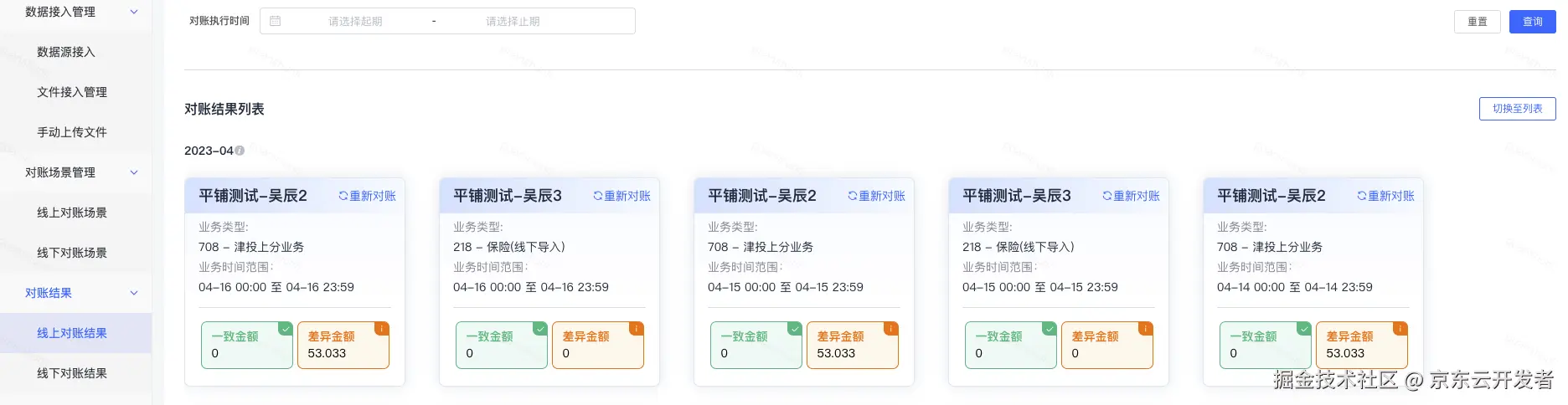
Task: Switch view using the 切换至列表 button
Action: (x=1517, y=109)
